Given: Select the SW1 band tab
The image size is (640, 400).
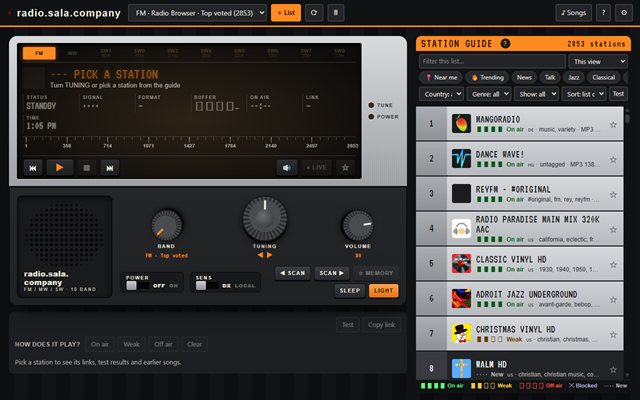Looking at the screenshot, I should [106, 53].
